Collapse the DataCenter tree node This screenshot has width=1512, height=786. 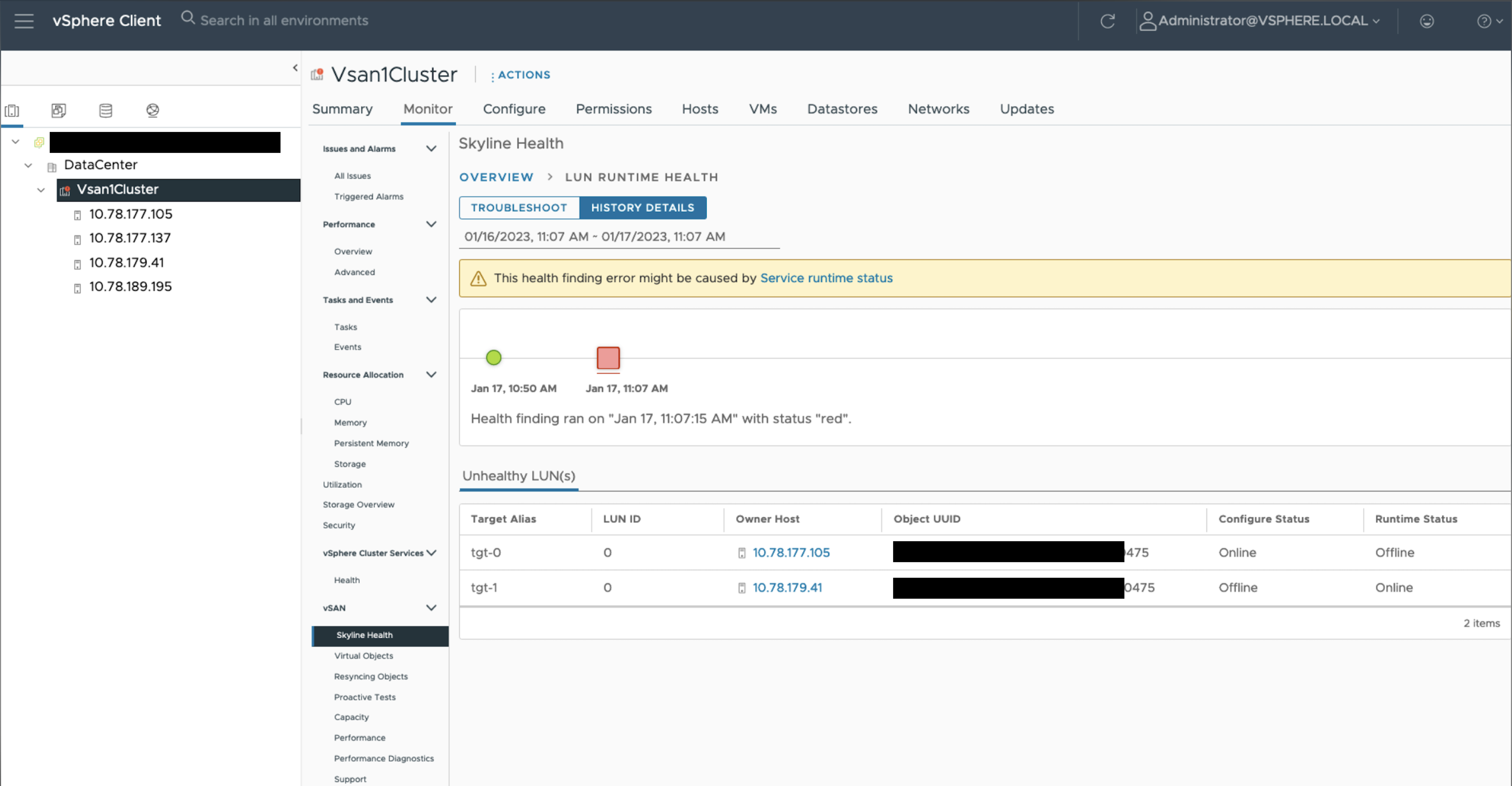tap(28, 166)
